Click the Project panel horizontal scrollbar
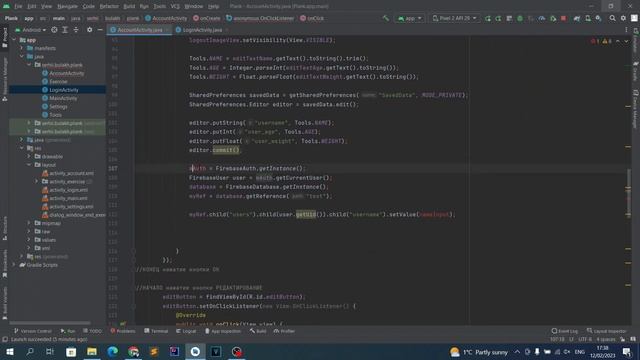The image size is (640, 360). pyautogui.click(x=50, y=323)
